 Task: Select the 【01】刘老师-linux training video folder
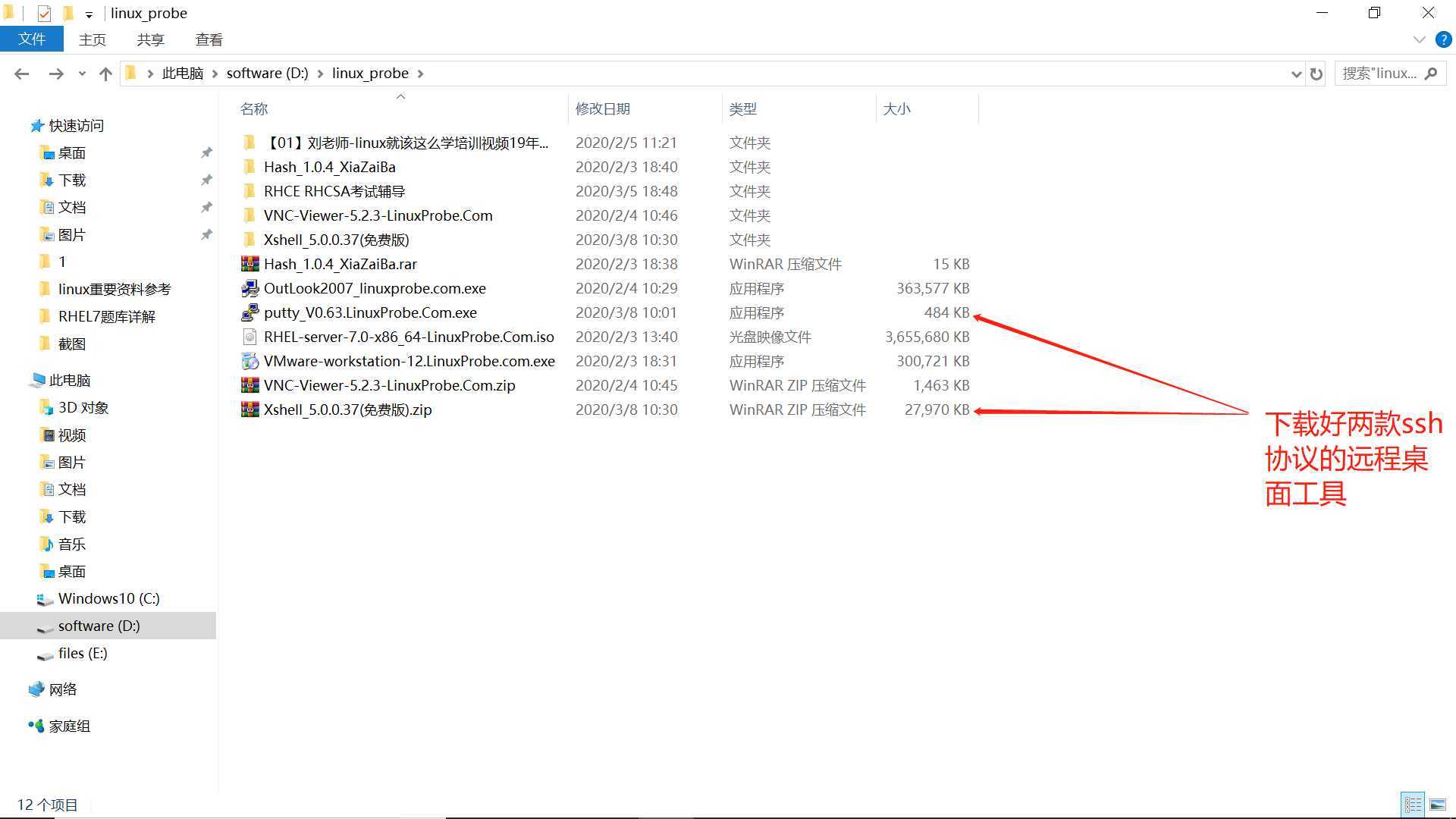pos(406,143)
